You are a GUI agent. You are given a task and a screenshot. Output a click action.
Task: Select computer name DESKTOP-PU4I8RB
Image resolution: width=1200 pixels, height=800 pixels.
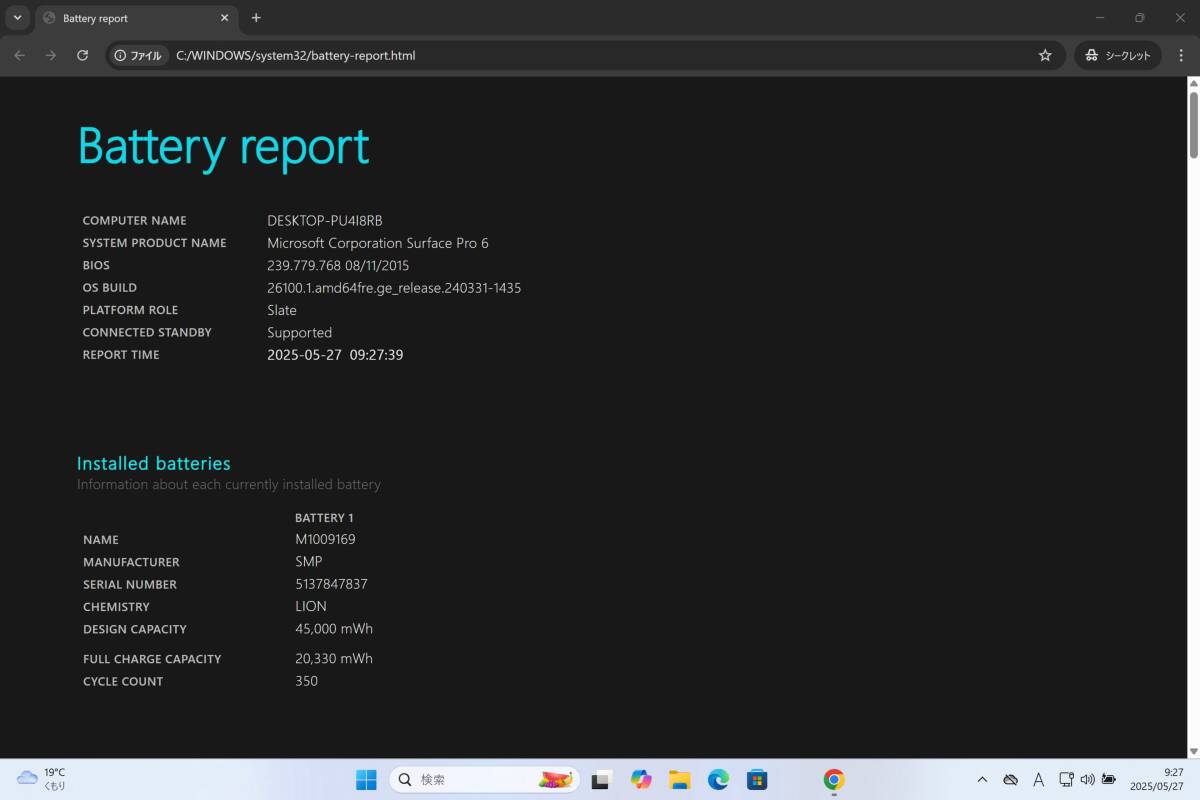pos(325,220)
